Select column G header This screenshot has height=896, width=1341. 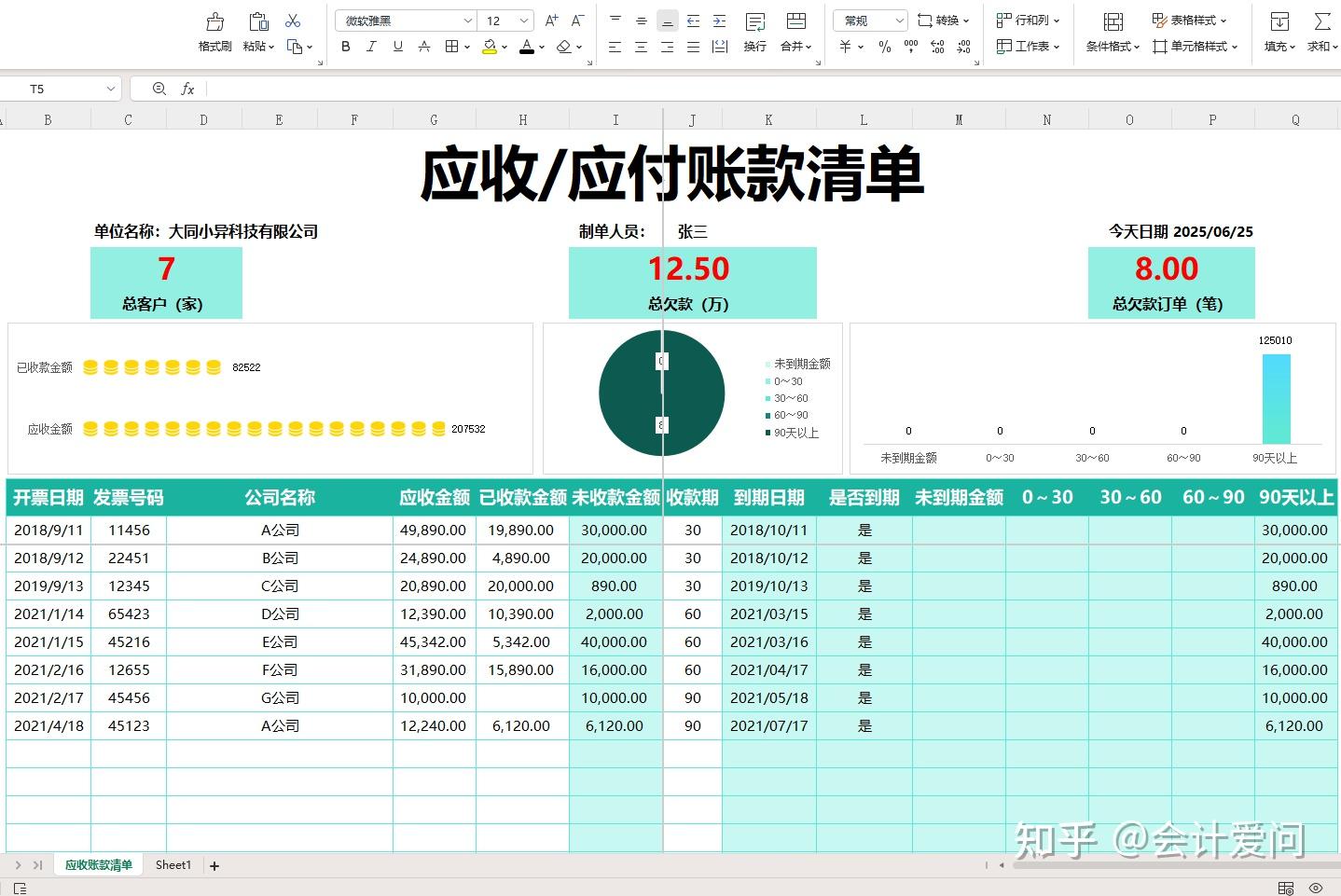434,119
